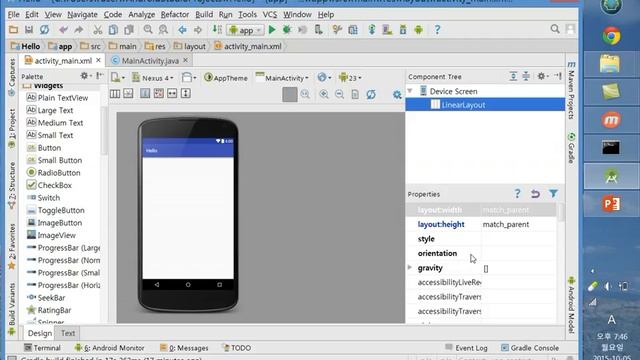
Task: Select LinearLayout in Component Tree
Action: click(485, 105)
